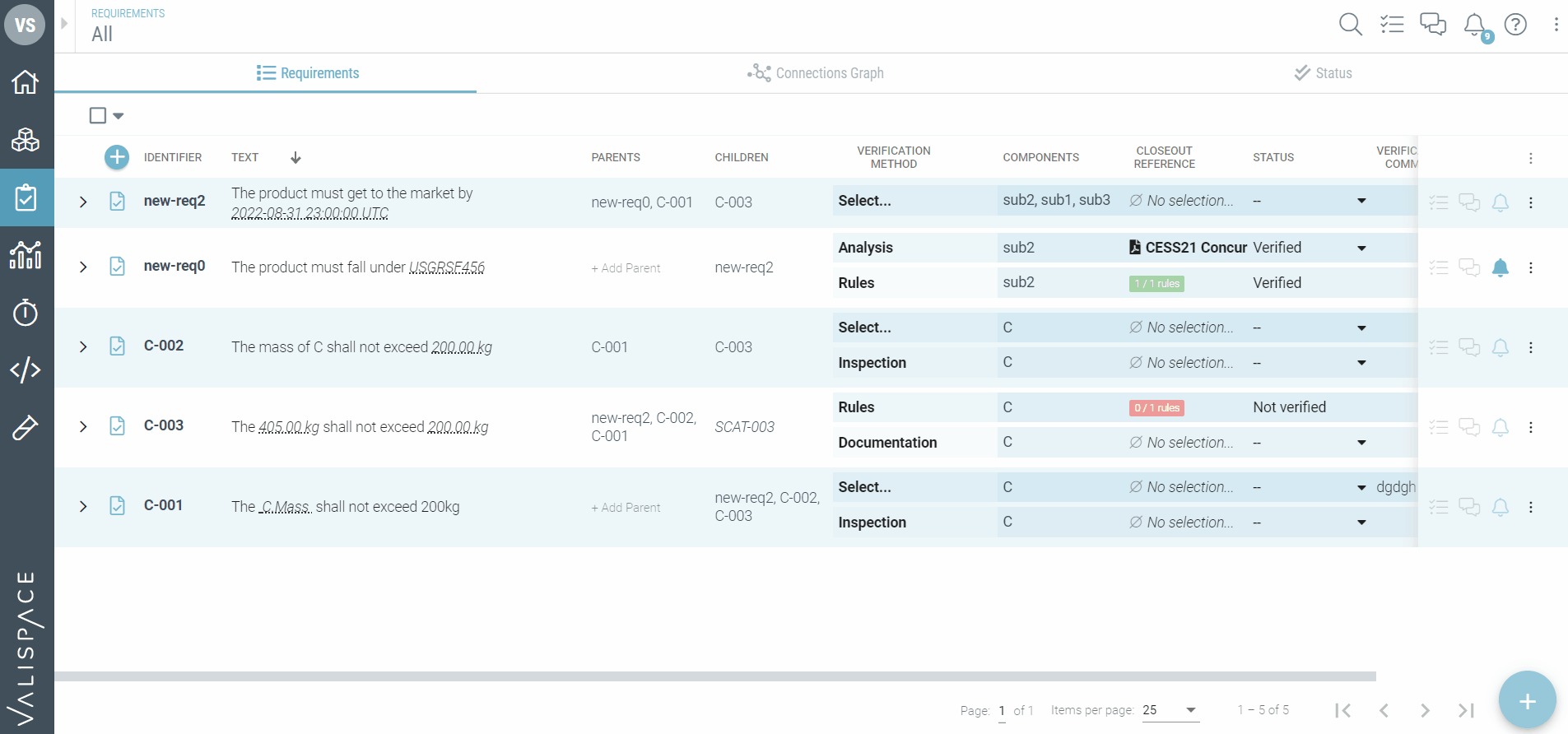Open the tasks checklist icon in top bar

pos(1392,25)
